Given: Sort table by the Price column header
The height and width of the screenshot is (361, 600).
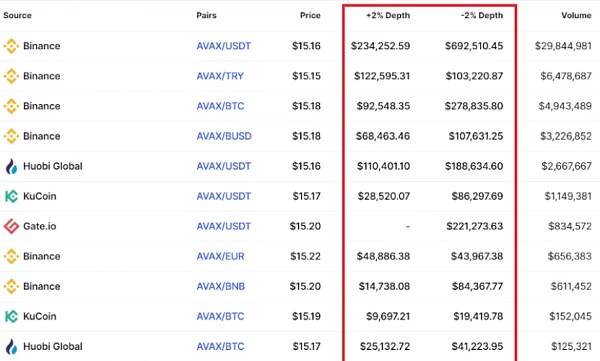Looking at the screenshot, I should point(310,16).
